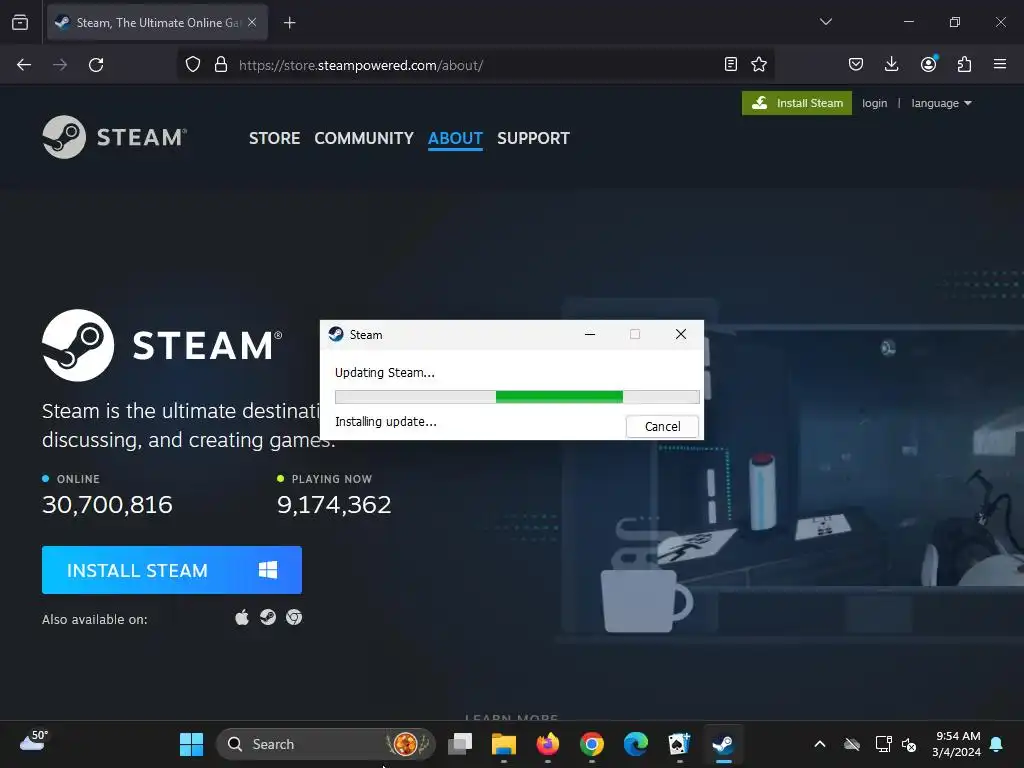This screenshot has width=1024, height=768.
Task: Cancel the Steam update dialog
Action: pyautogui.click(x=662, y=426)
